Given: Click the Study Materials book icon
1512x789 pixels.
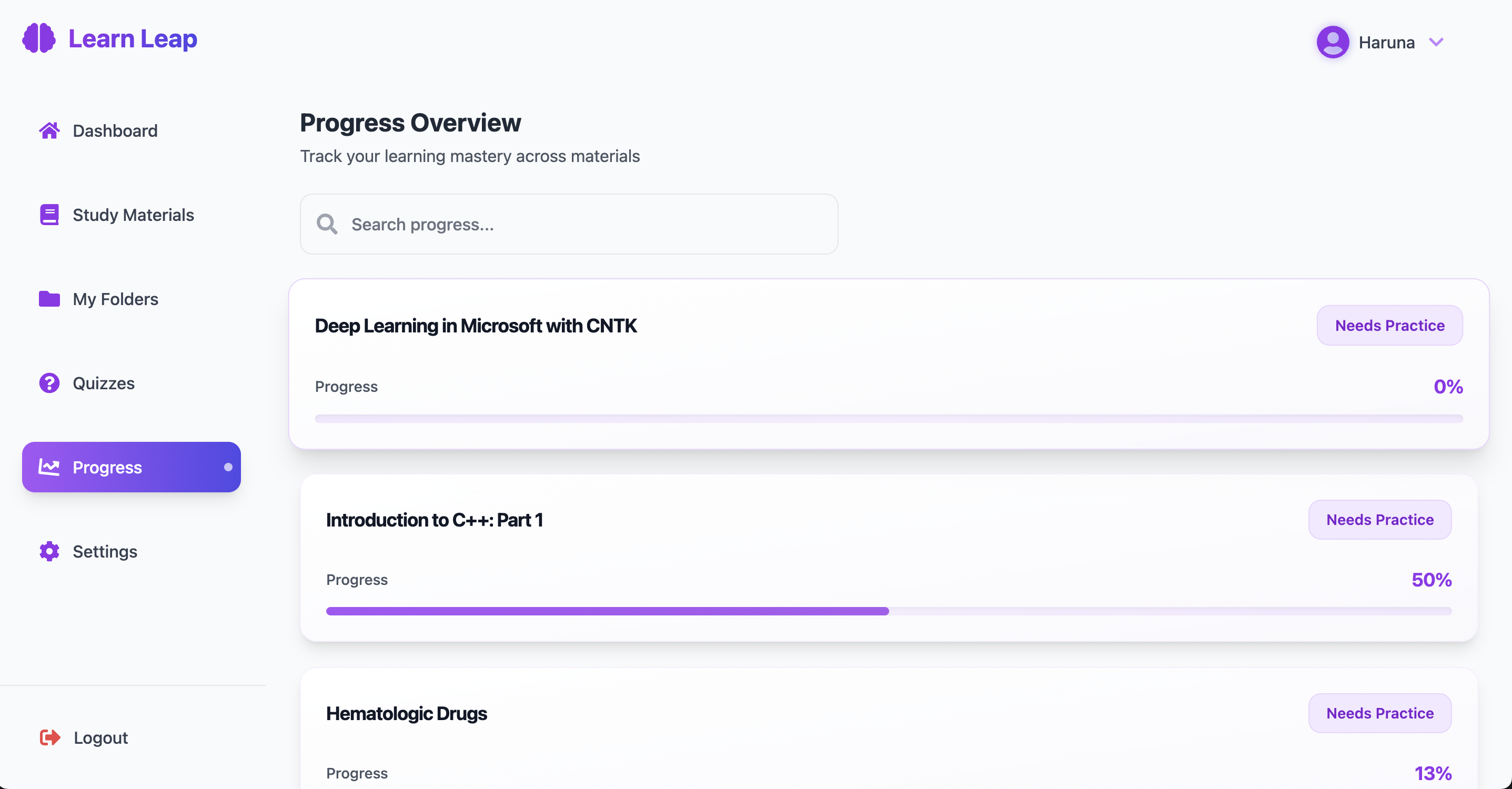Looking at the screenshot, I should (49, 215).
